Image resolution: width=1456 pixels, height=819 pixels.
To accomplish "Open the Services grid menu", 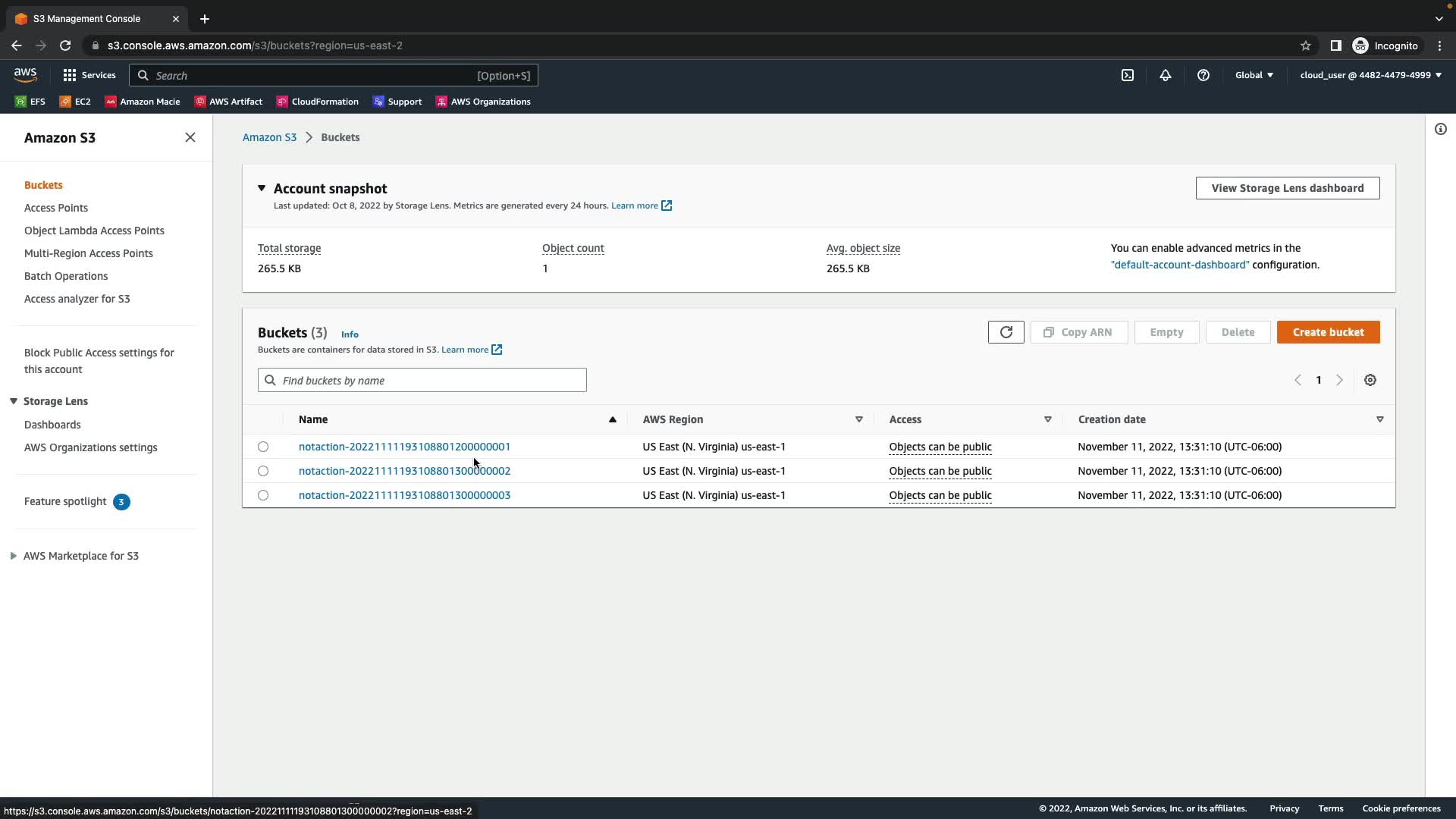I will (x=89, y=75).
